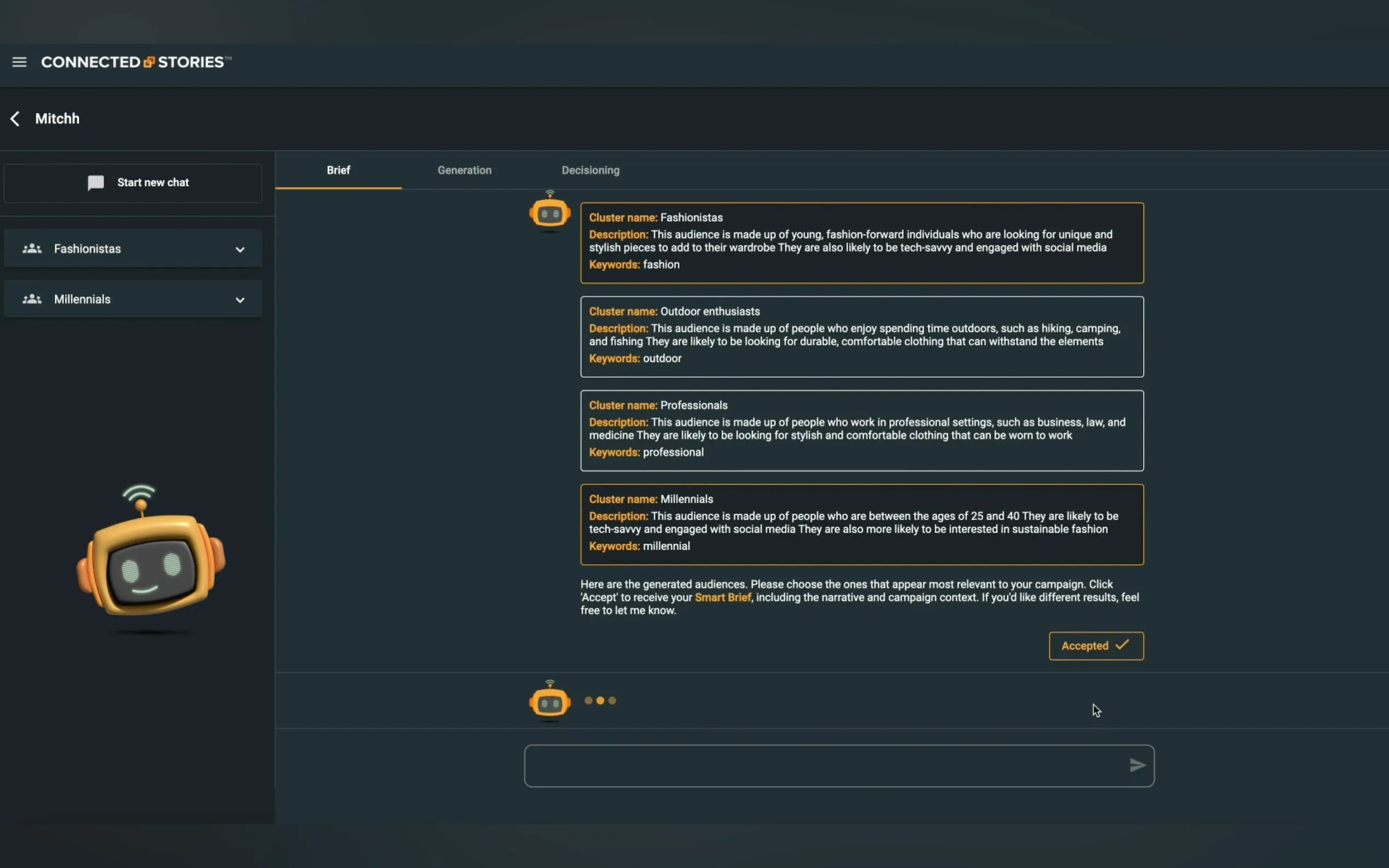Viewport: 1389px width, 868px height.
Task: Toggle the Fashionistas cluster card selection
Action: (861, 243)
